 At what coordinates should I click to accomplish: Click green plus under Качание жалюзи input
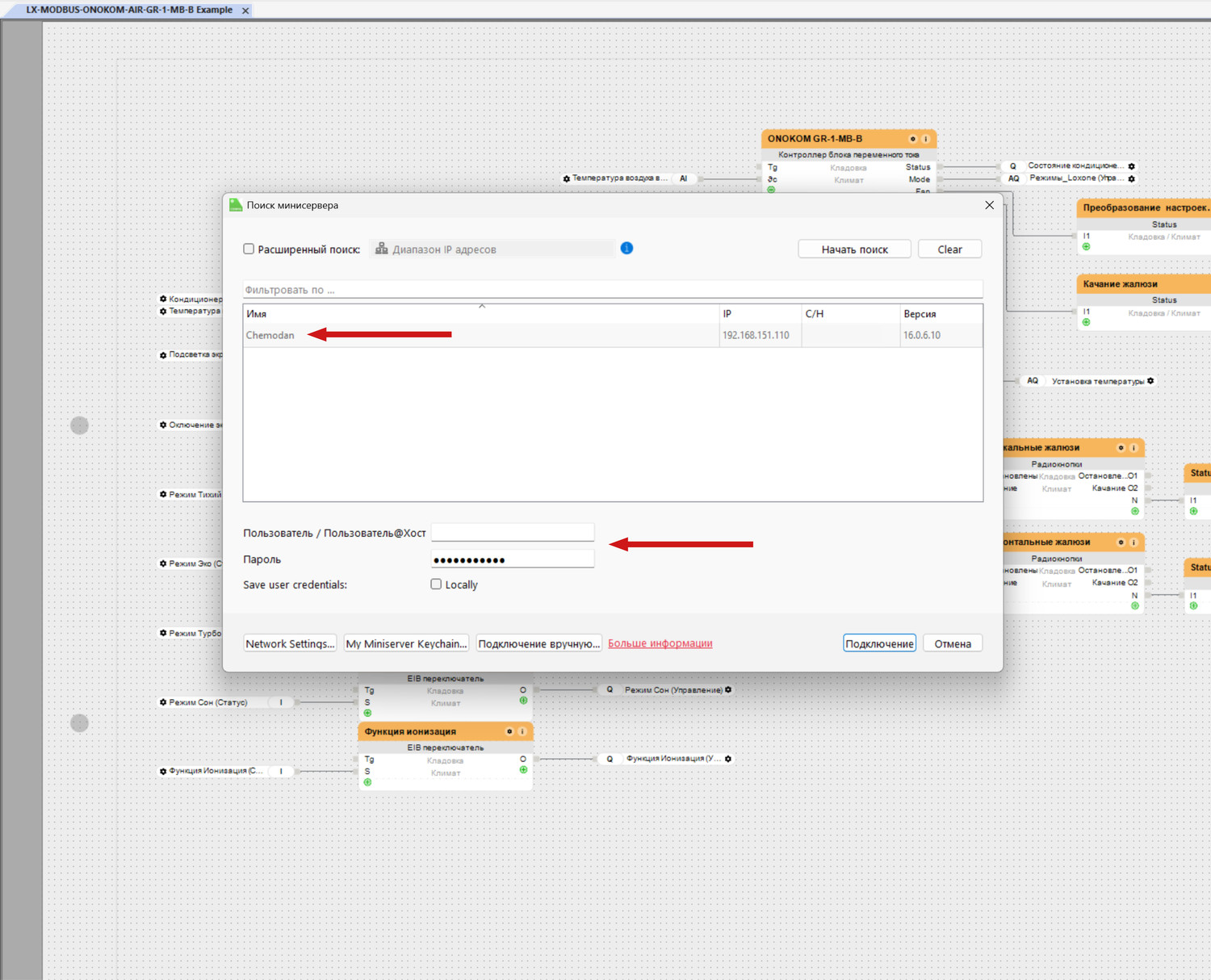1086,322
